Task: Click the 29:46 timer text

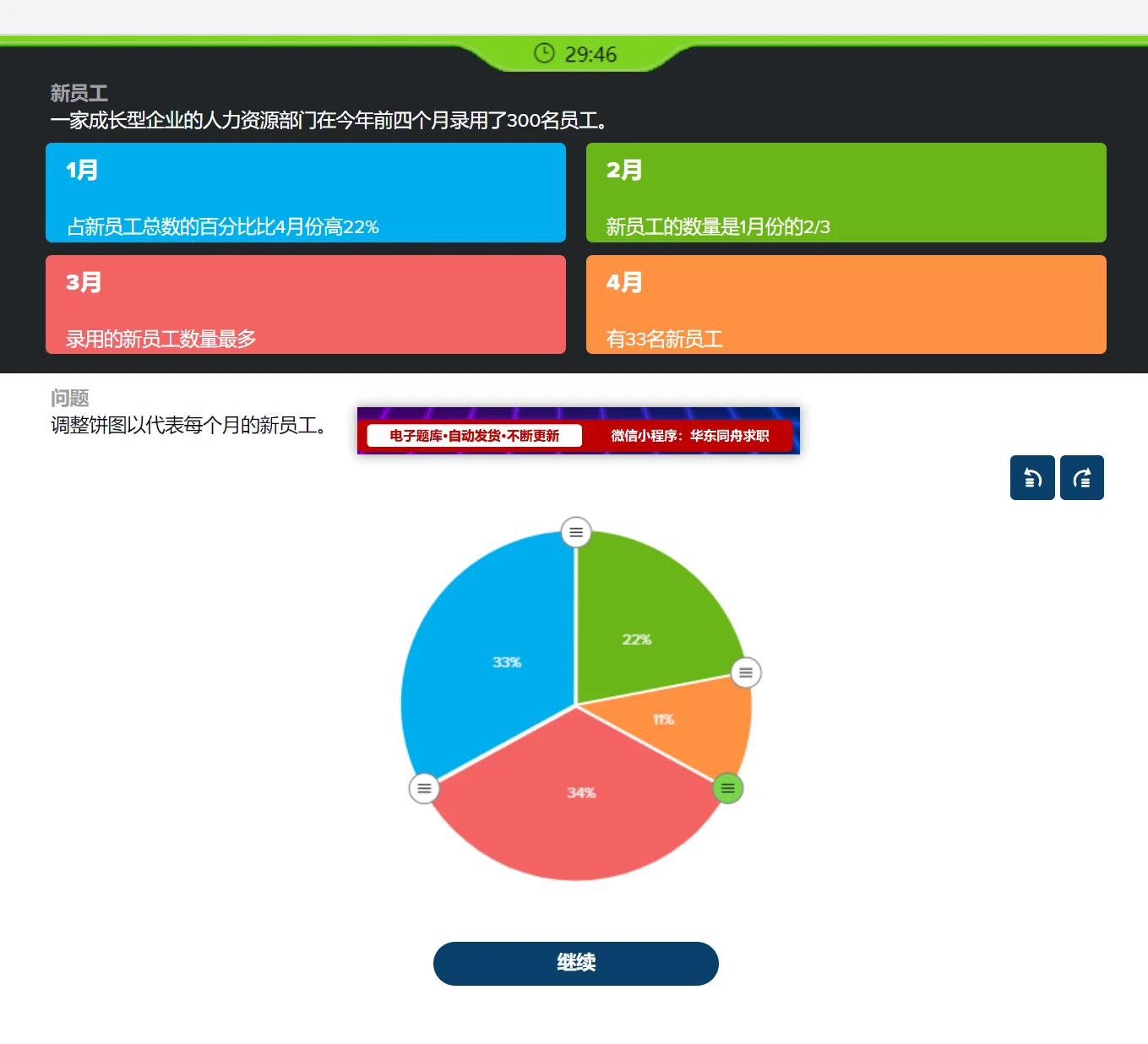Action: (590, 54)
